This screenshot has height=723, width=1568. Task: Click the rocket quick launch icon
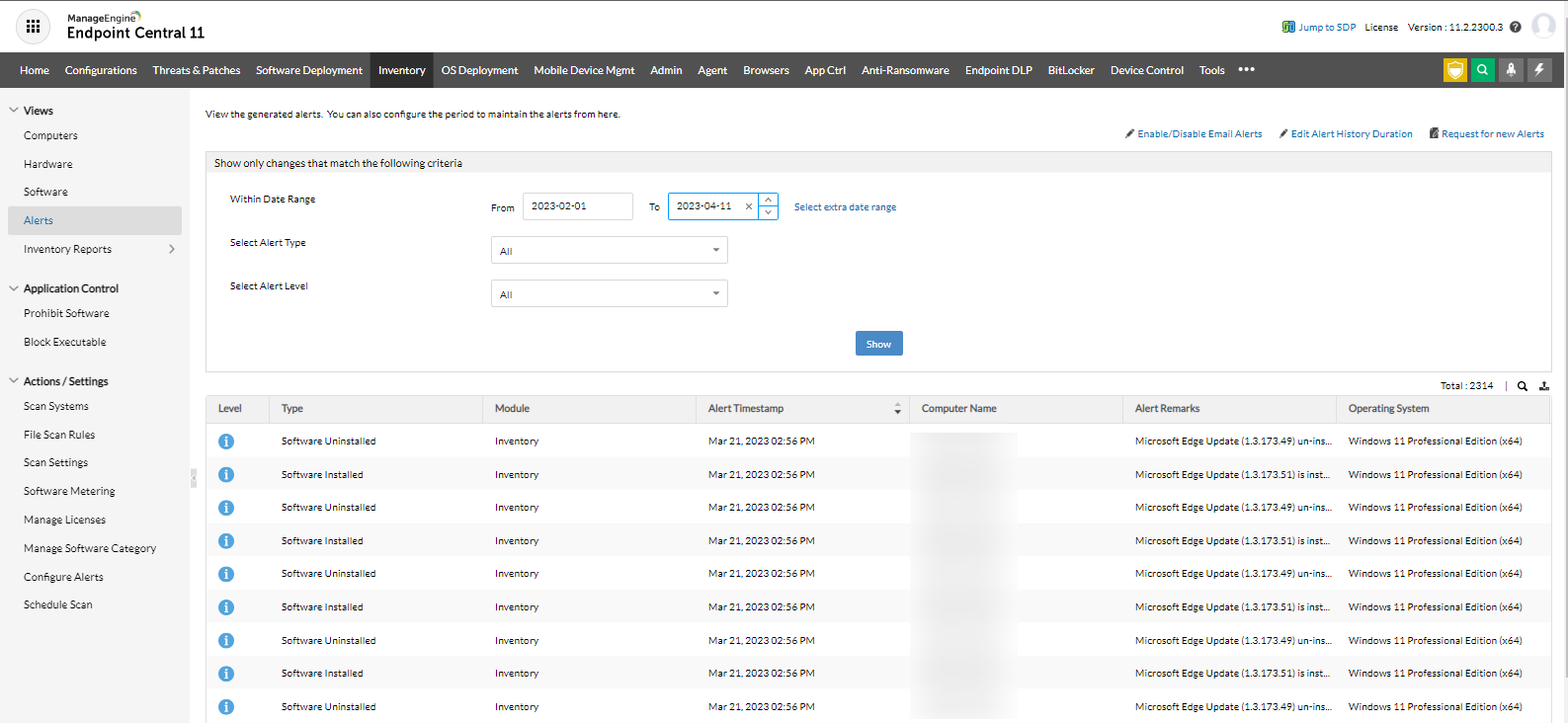click(1511, 70)
